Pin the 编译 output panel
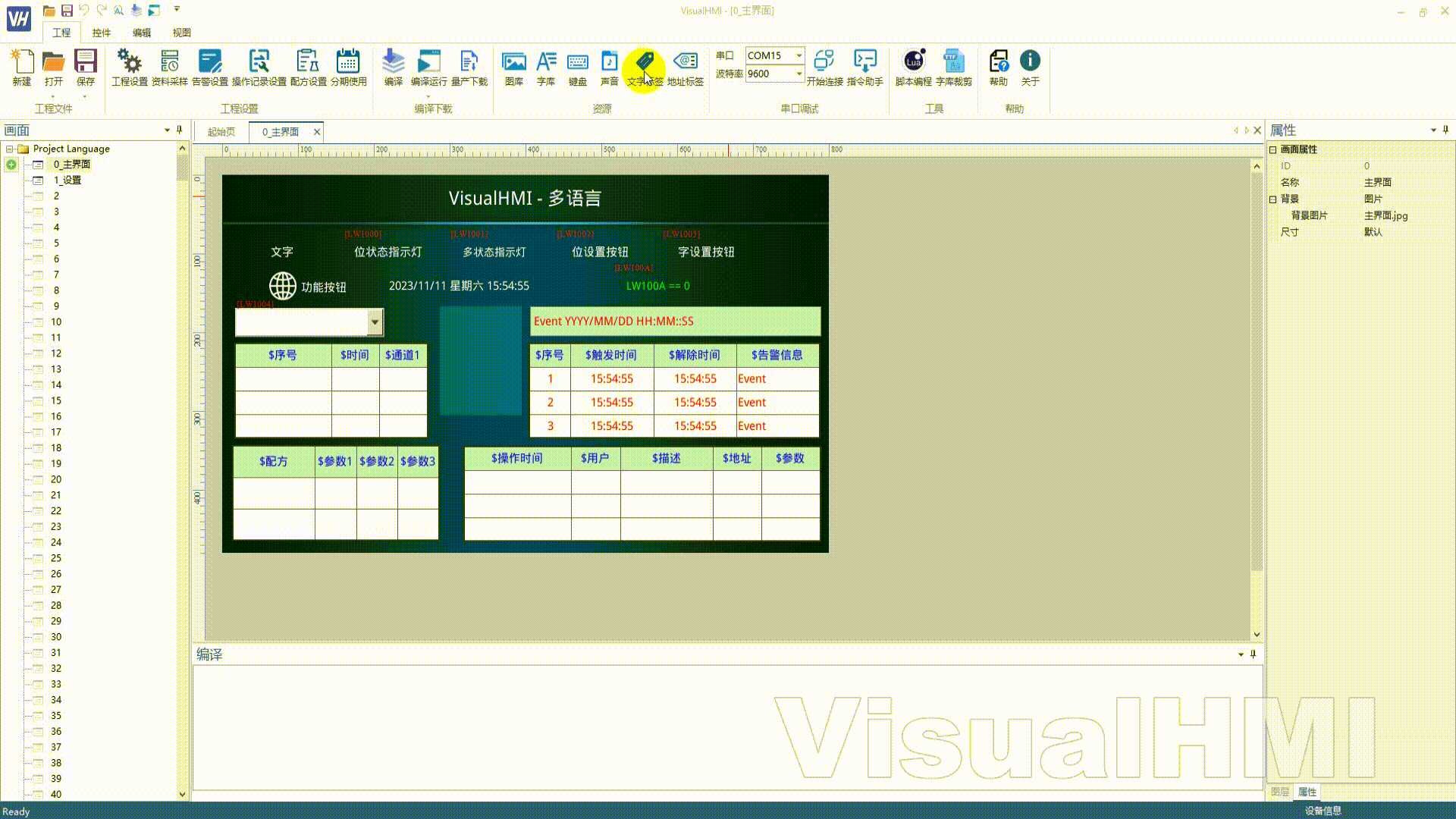This screenshot has width=1456, height=819. click(1253, 654)
